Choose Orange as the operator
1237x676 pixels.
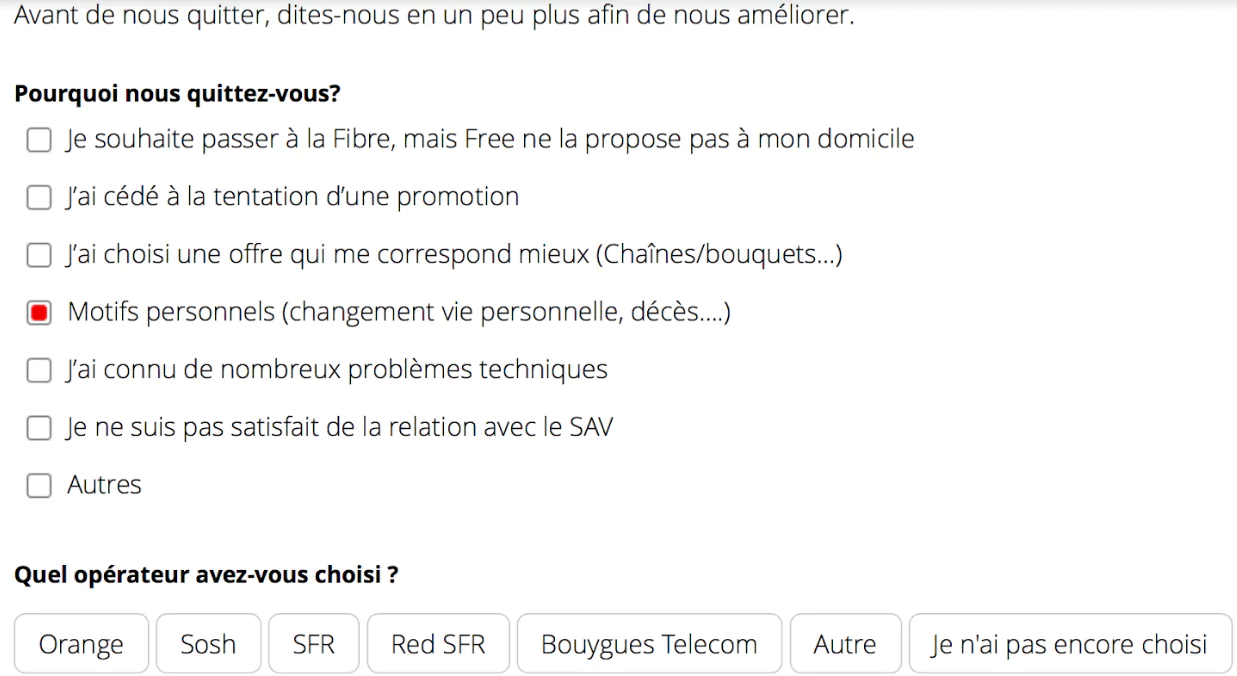tap(81, 645)
